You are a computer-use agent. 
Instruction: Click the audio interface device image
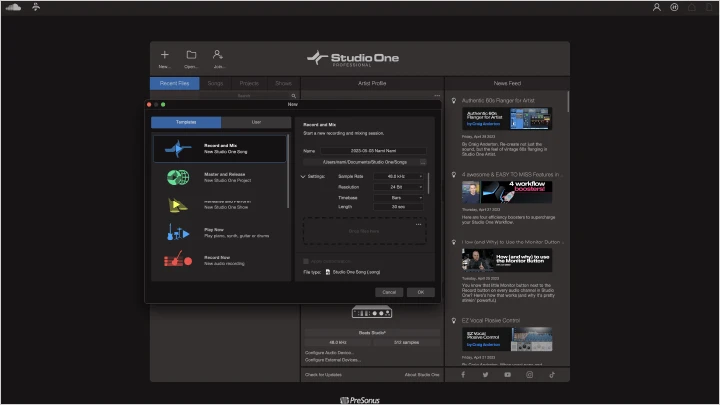tap(372, 313)
